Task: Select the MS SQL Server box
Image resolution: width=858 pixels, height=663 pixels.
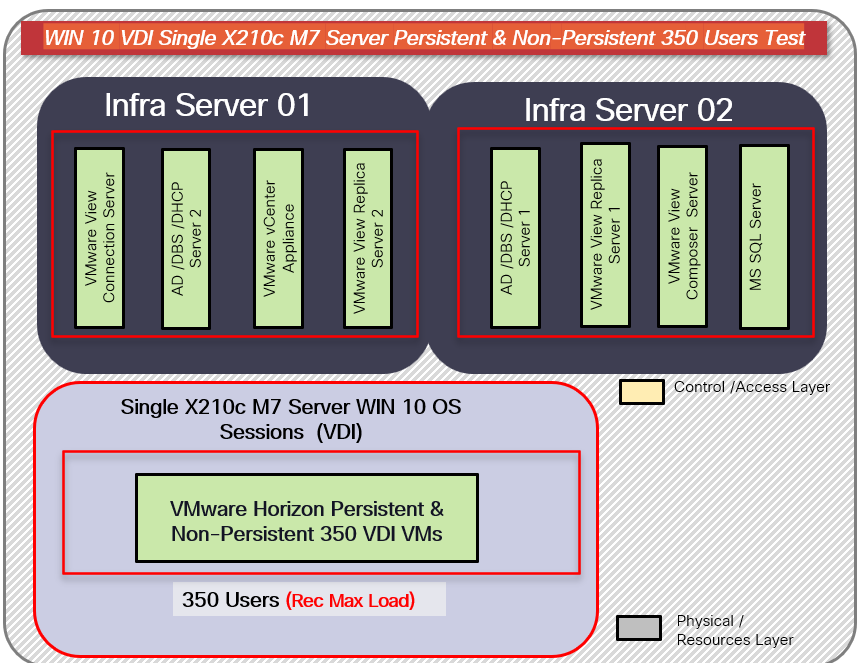Action: (764, 237)
